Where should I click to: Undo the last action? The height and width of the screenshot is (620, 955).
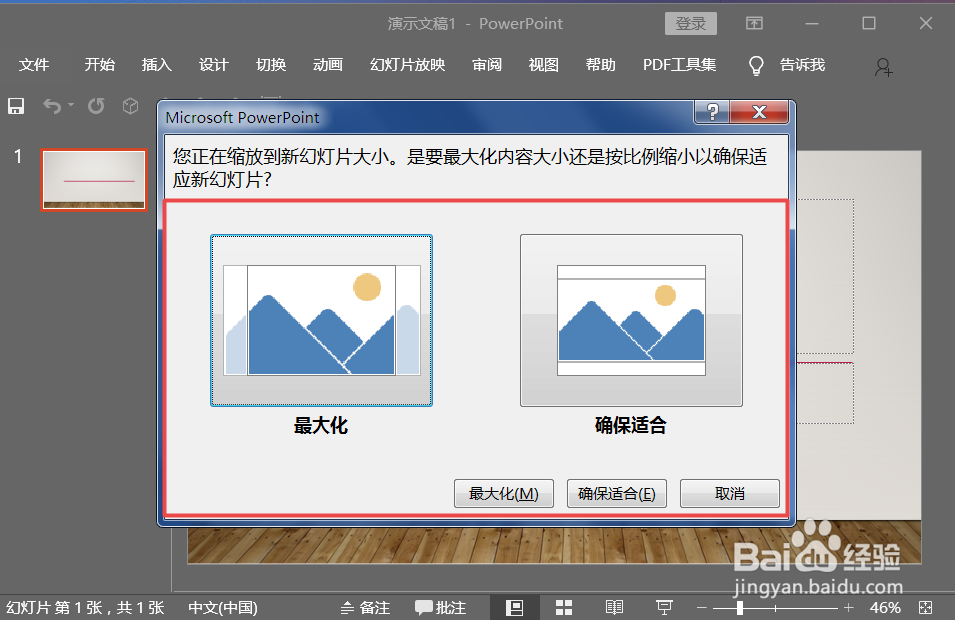(x=52, y=107)
